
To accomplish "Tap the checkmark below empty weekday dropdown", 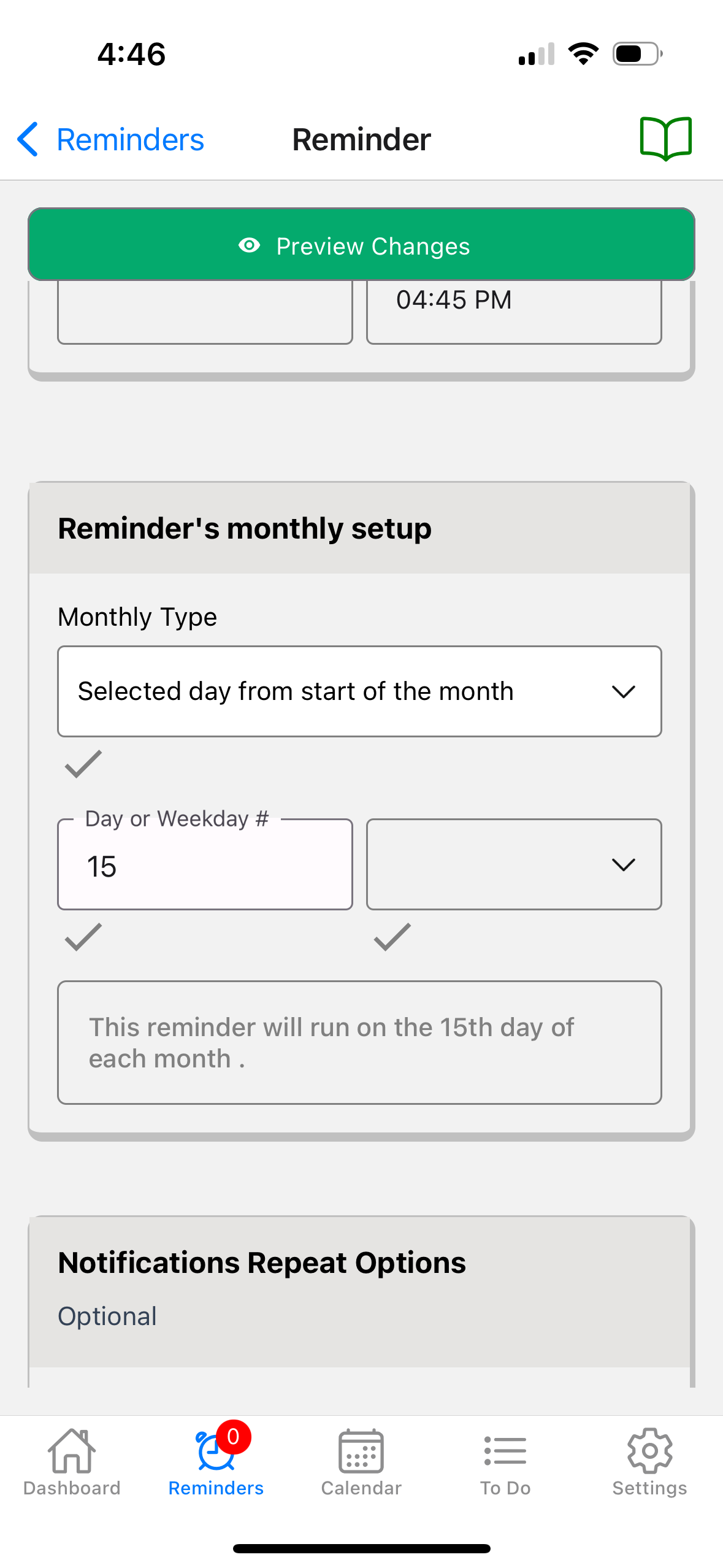I will pyautogui.click(x=392, y=937).
